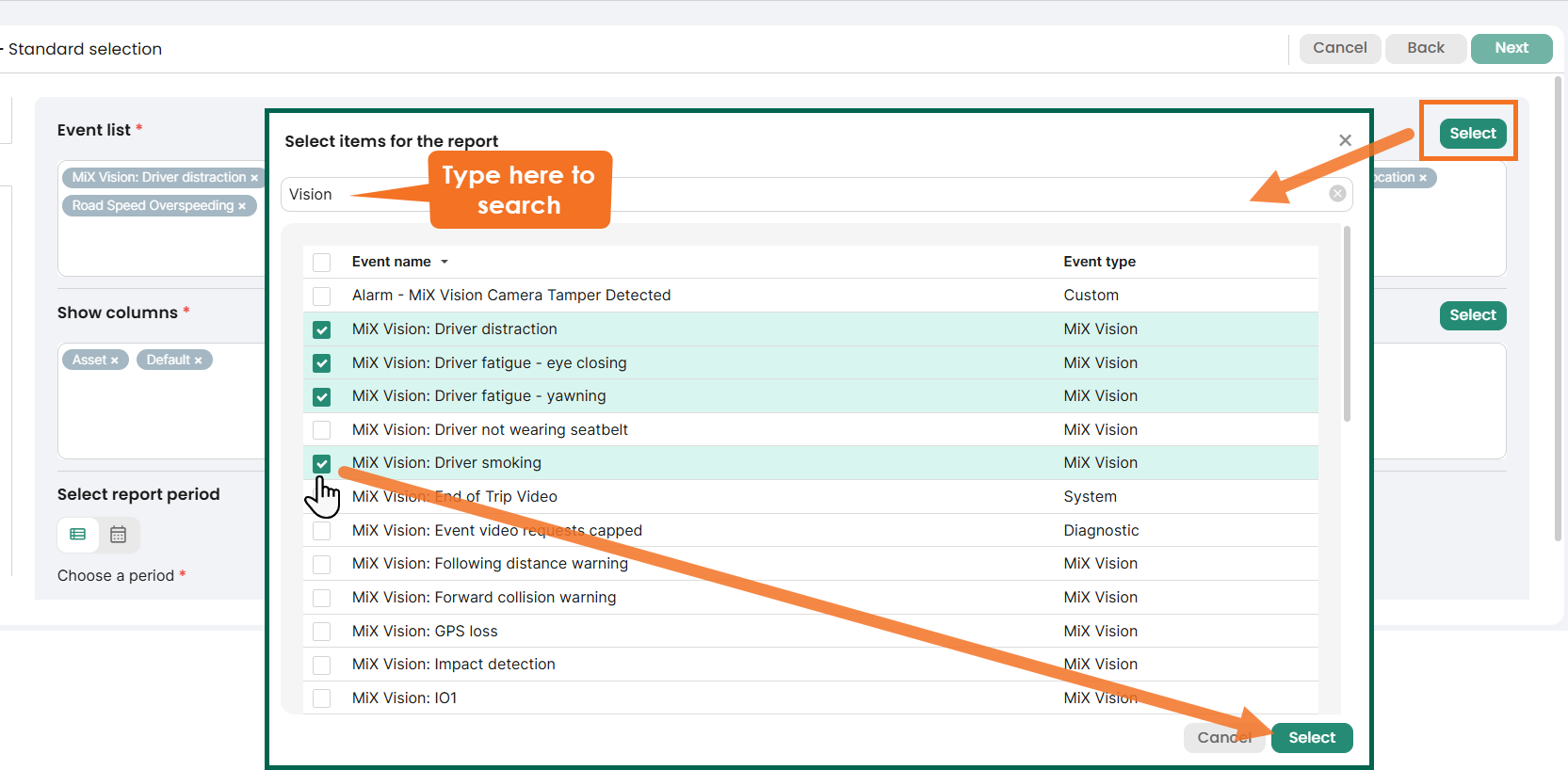The width and height of the screenshot is (1568, 770).
Task: Toggle the select-all header checkbox
Action: pyautogui.click(x=322, y=263)
